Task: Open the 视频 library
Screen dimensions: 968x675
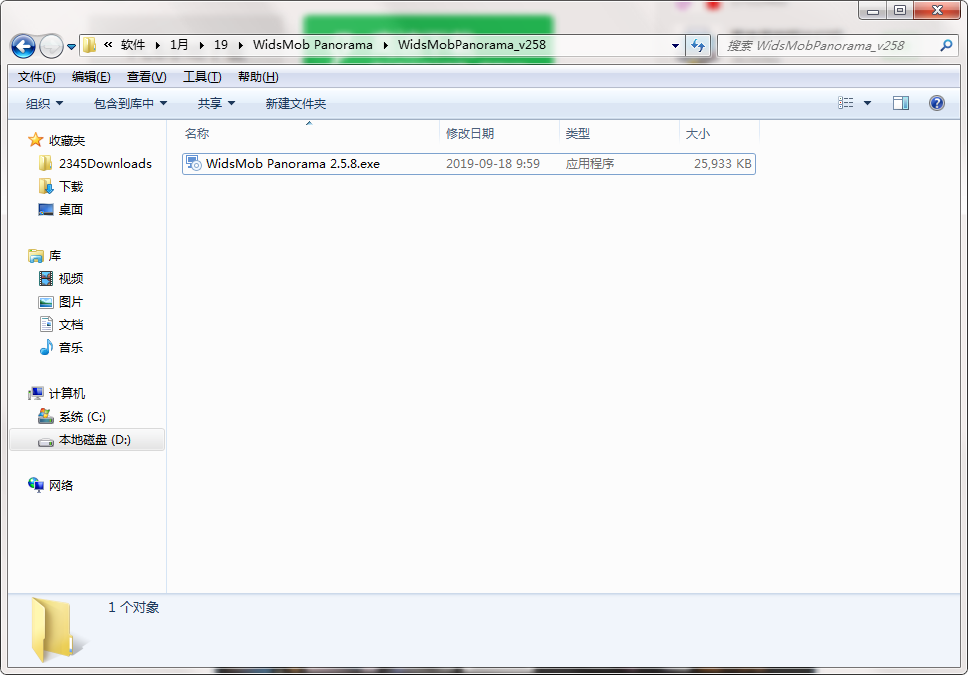Action: coord(70,279)
